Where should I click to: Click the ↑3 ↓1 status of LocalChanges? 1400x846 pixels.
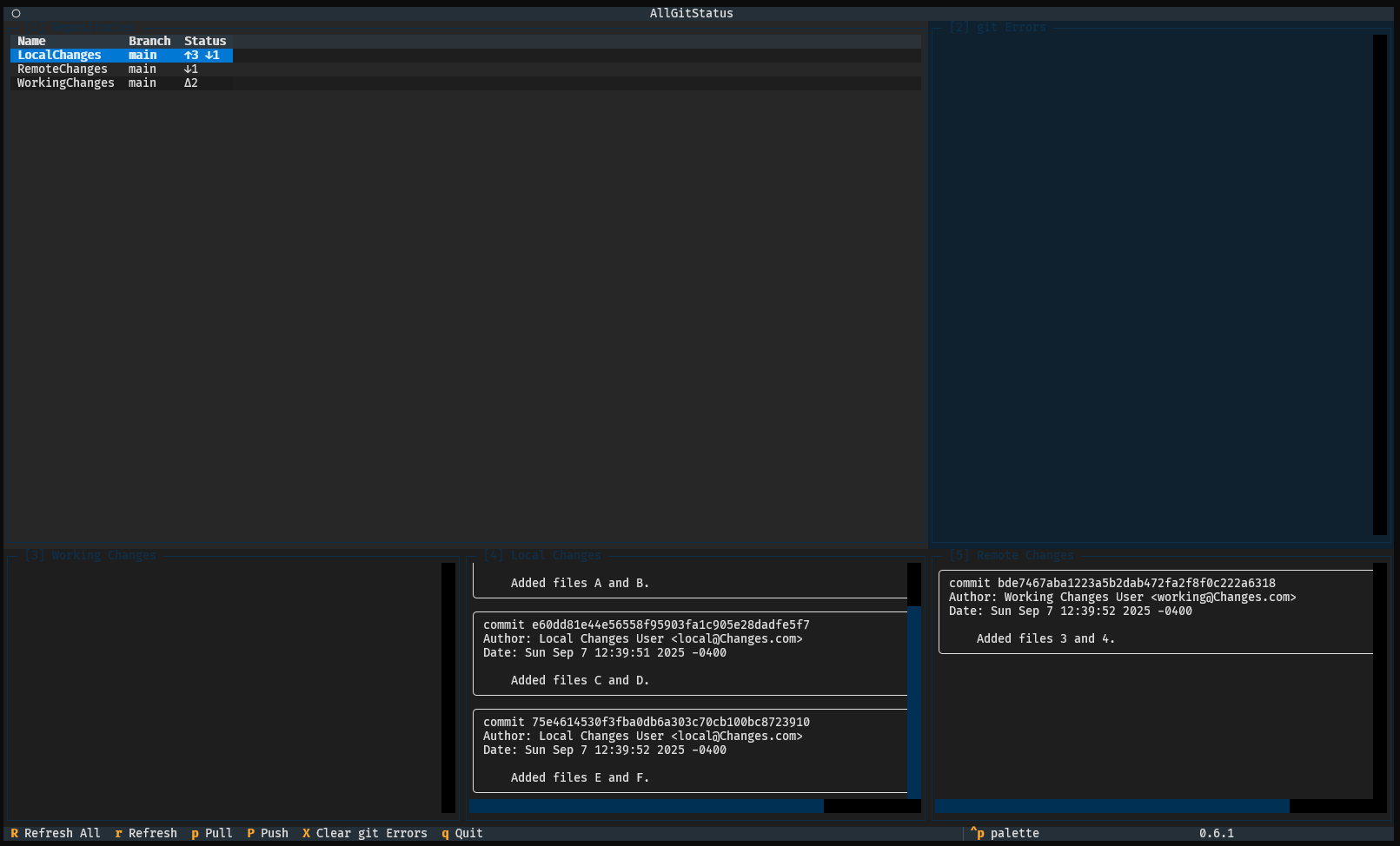tap(202, 55)
